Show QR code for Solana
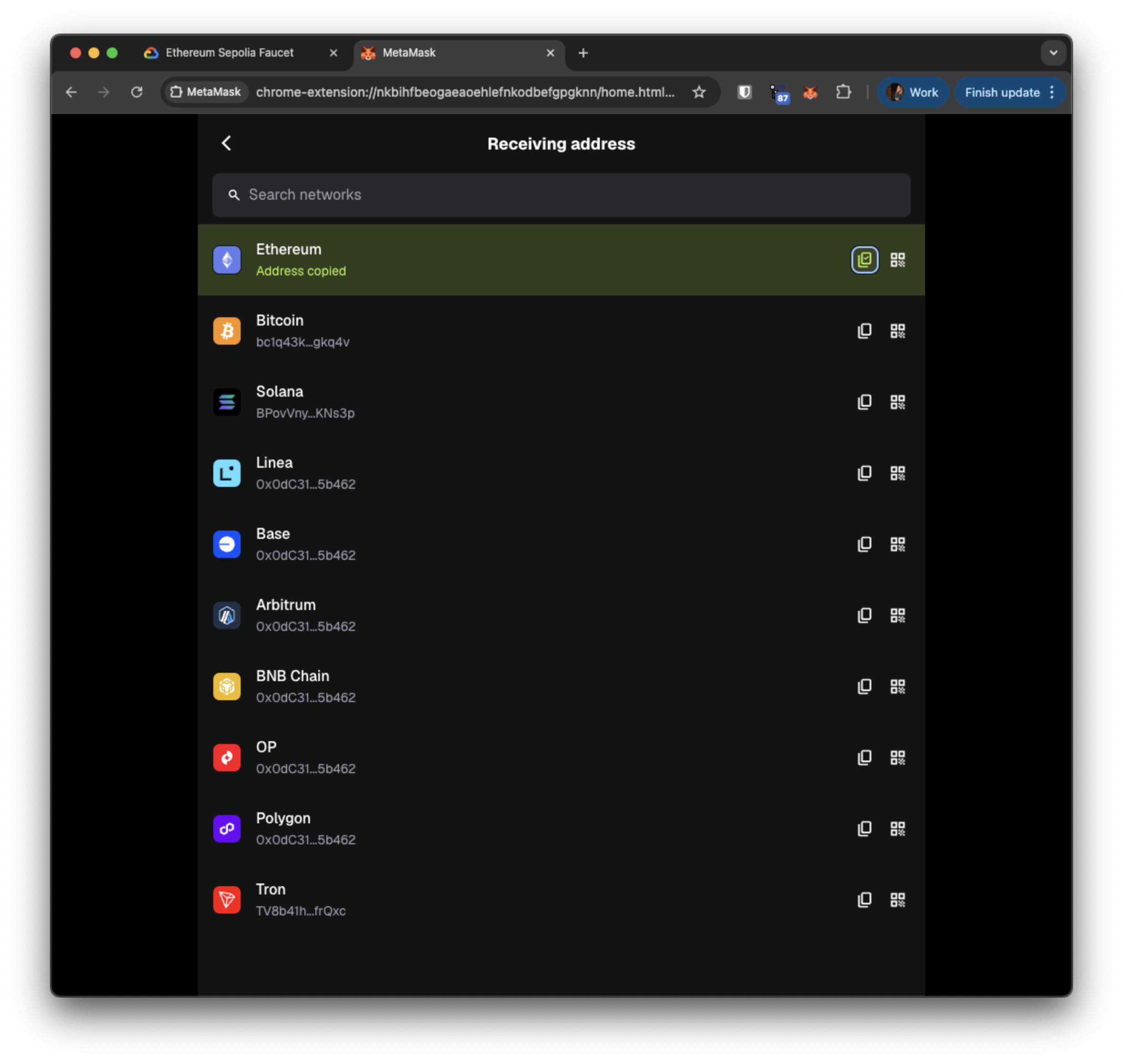The image size is (1123, 1064). 897,402
